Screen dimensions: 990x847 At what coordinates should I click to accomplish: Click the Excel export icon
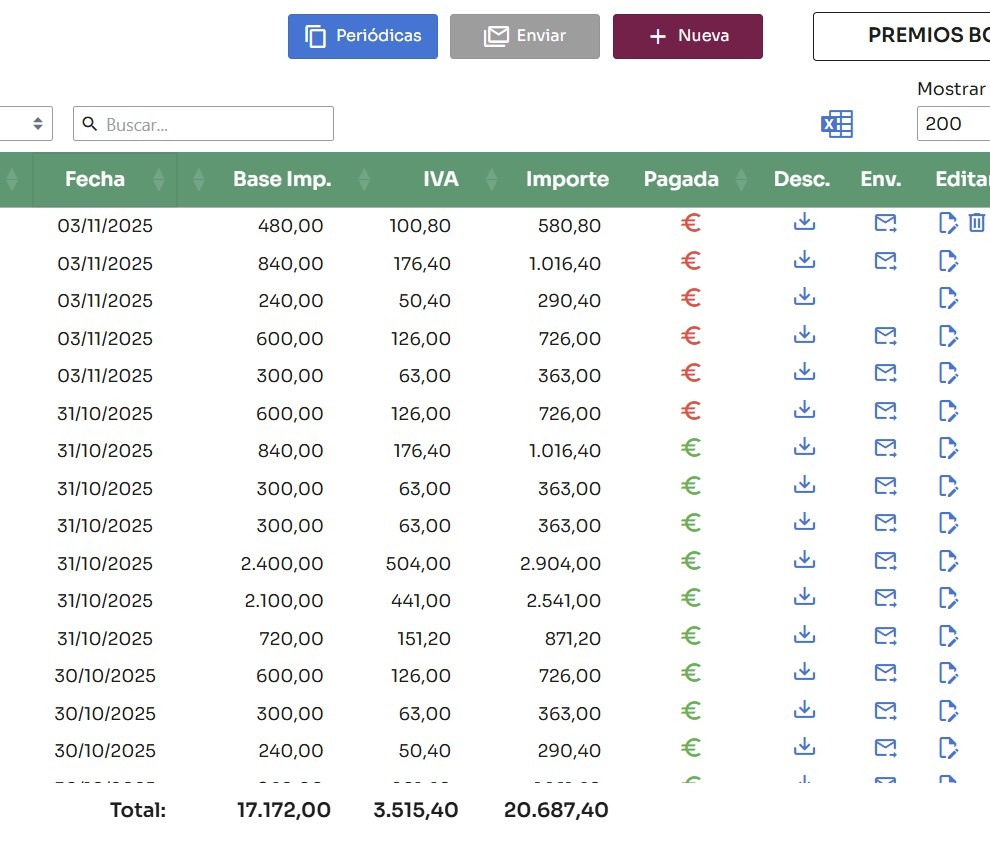[836, 124]
